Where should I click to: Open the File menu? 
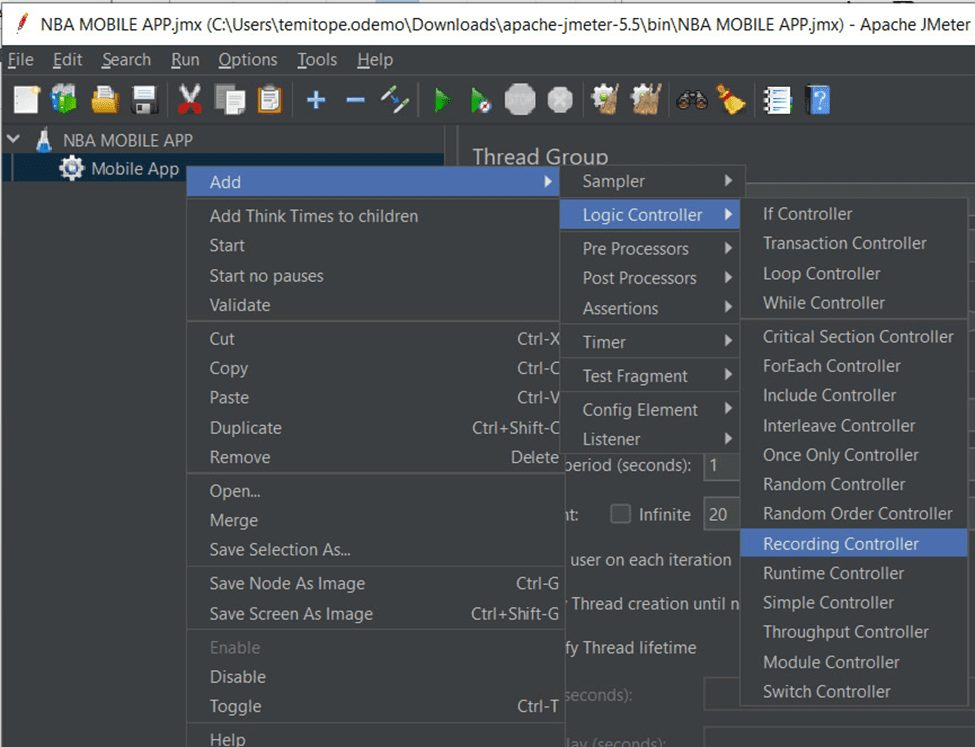pyautogui.click(x=21, y=60)
